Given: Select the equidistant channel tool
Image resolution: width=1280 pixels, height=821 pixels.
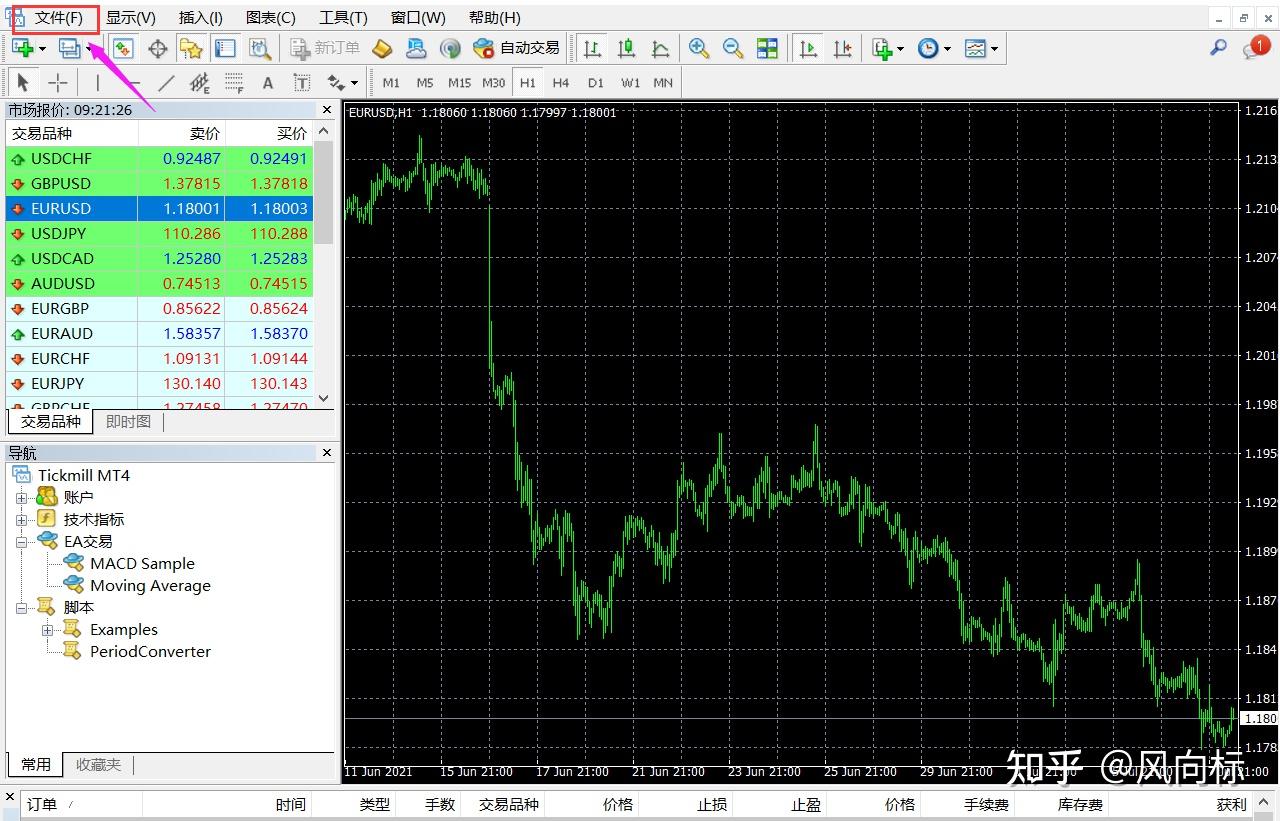Looking at the screenshot, I should [x=200, y=83].
